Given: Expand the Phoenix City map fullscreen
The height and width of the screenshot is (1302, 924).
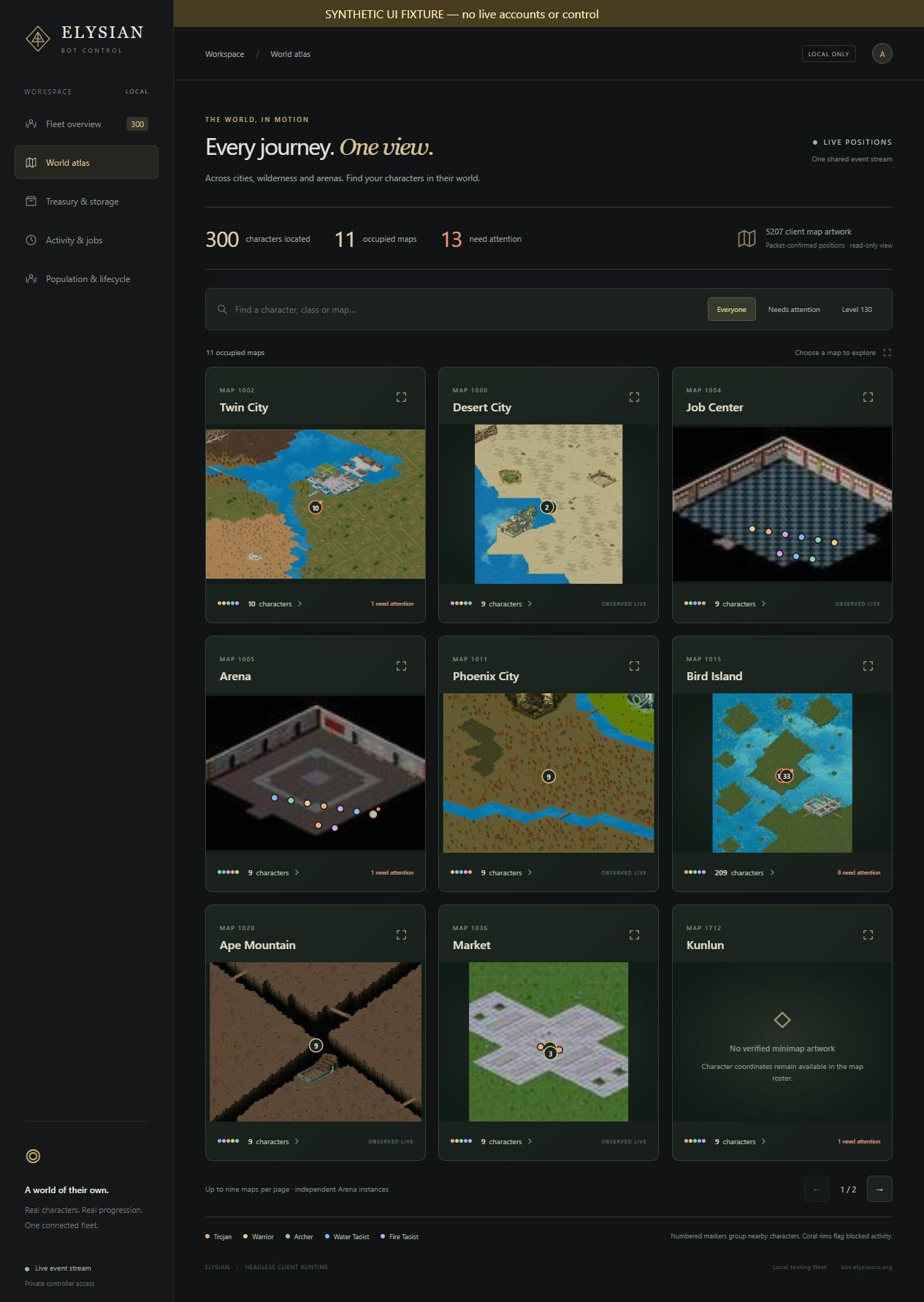Looking at the screenshot, I should pyautogui.click(x=634, y=666).
